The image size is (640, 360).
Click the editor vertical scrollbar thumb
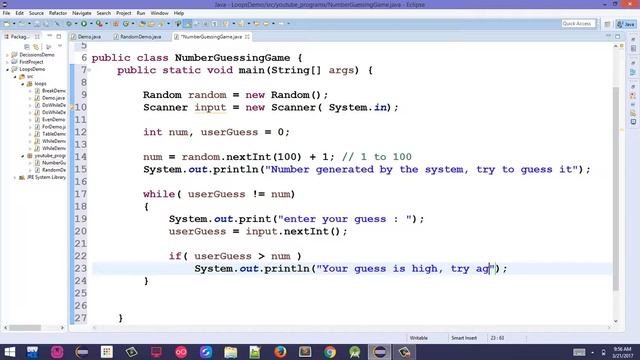(616, 188)
